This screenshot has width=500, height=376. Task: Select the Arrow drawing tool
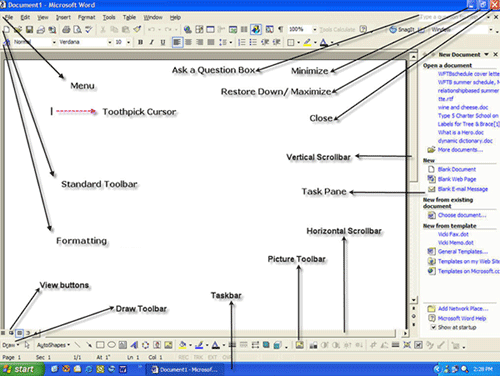(89, 345)
